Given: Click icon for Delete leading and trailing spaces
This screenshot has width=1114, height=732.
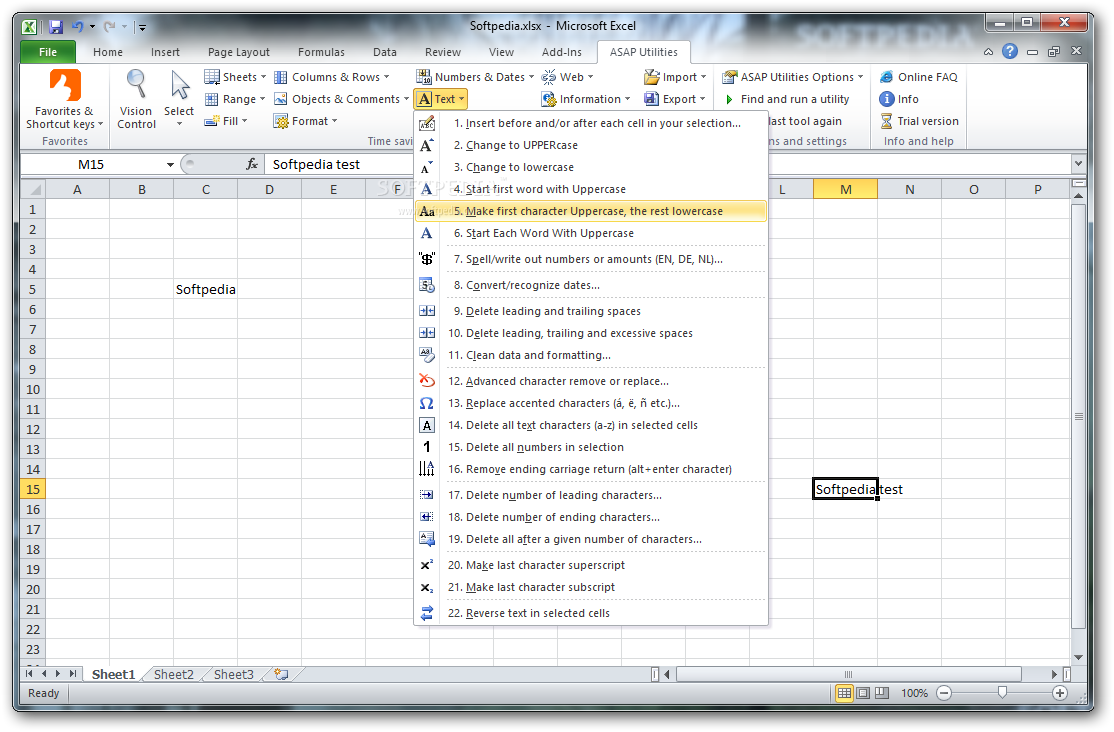Looking at the screenshot, I should point(426,311).
